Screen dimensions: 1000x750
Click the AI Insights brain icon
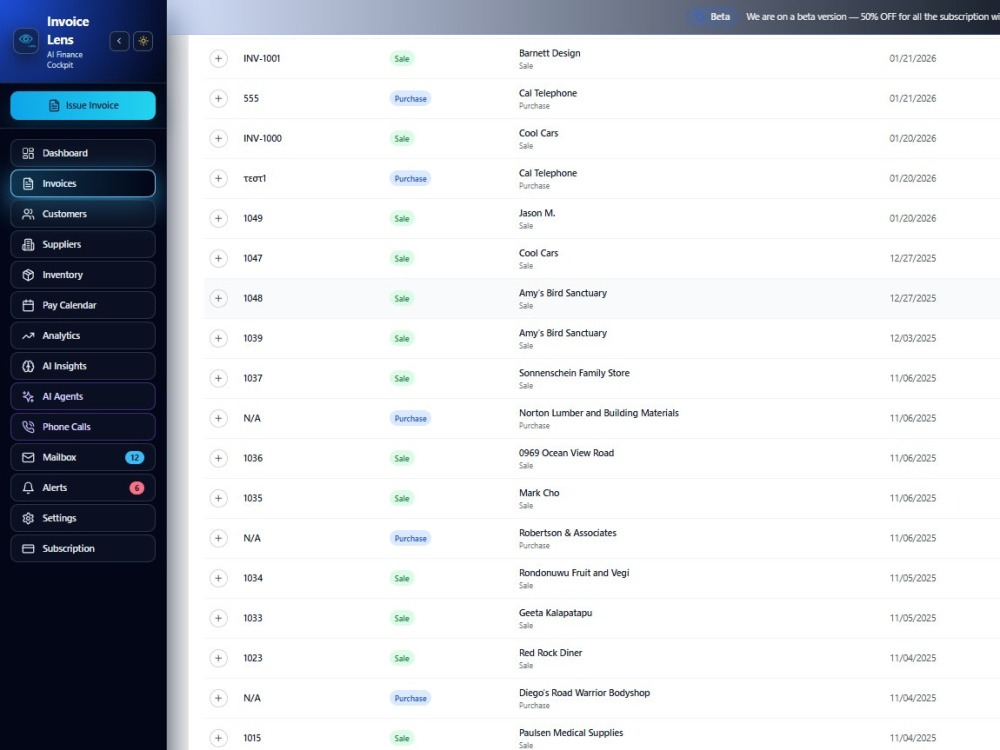[28, 366]
